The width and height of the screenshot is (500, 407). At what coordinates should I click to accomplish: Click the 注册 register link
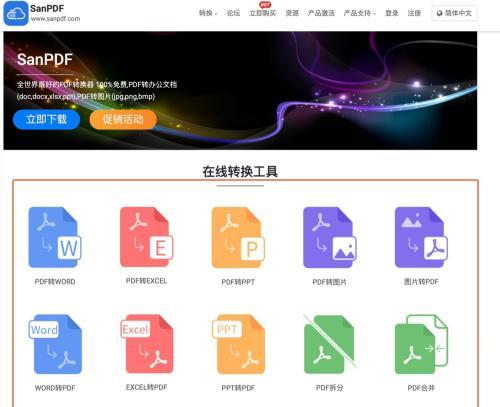coord(414,13)
